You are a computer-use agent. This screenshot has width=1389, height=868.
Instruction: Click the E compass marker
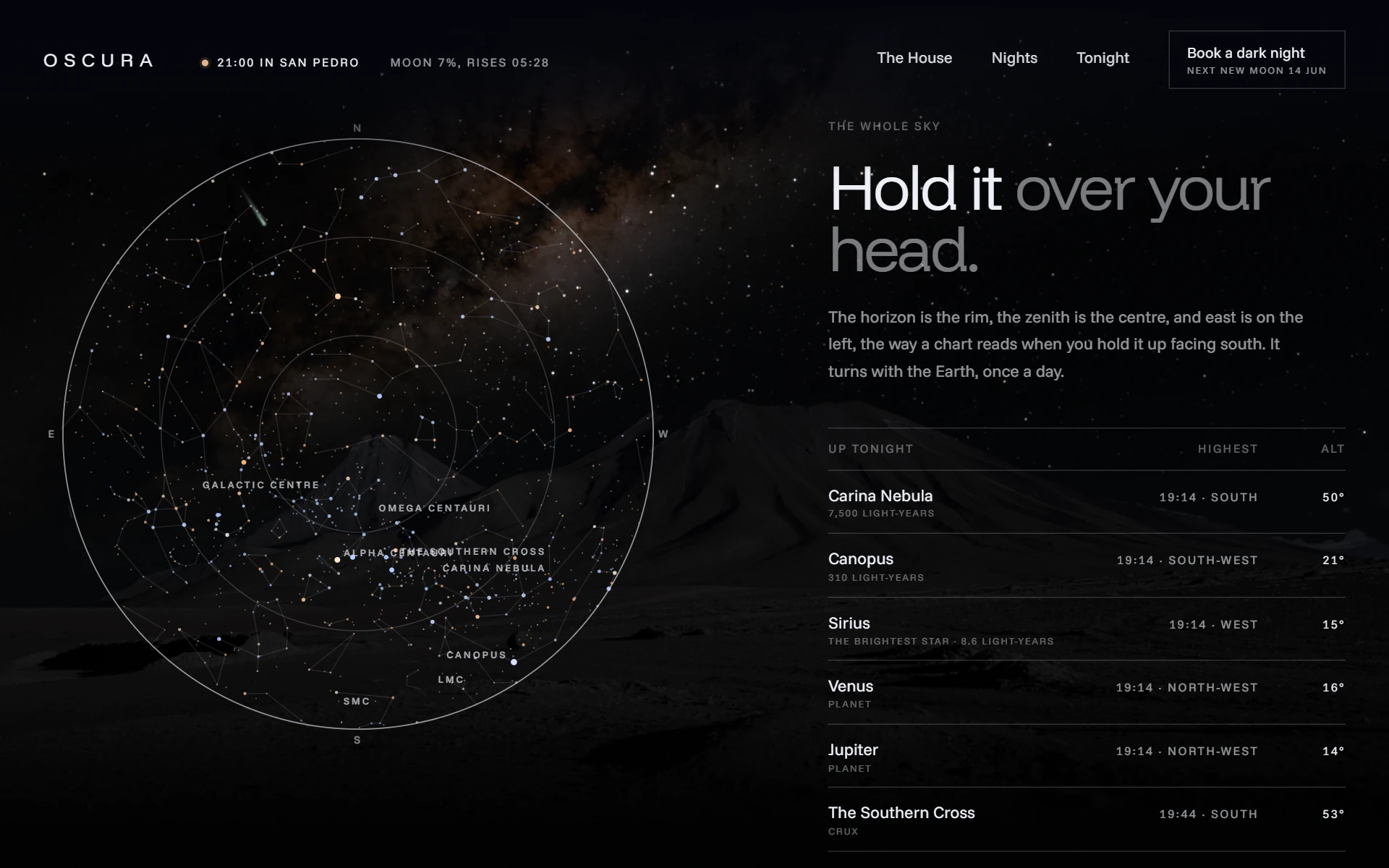point(51,434)
